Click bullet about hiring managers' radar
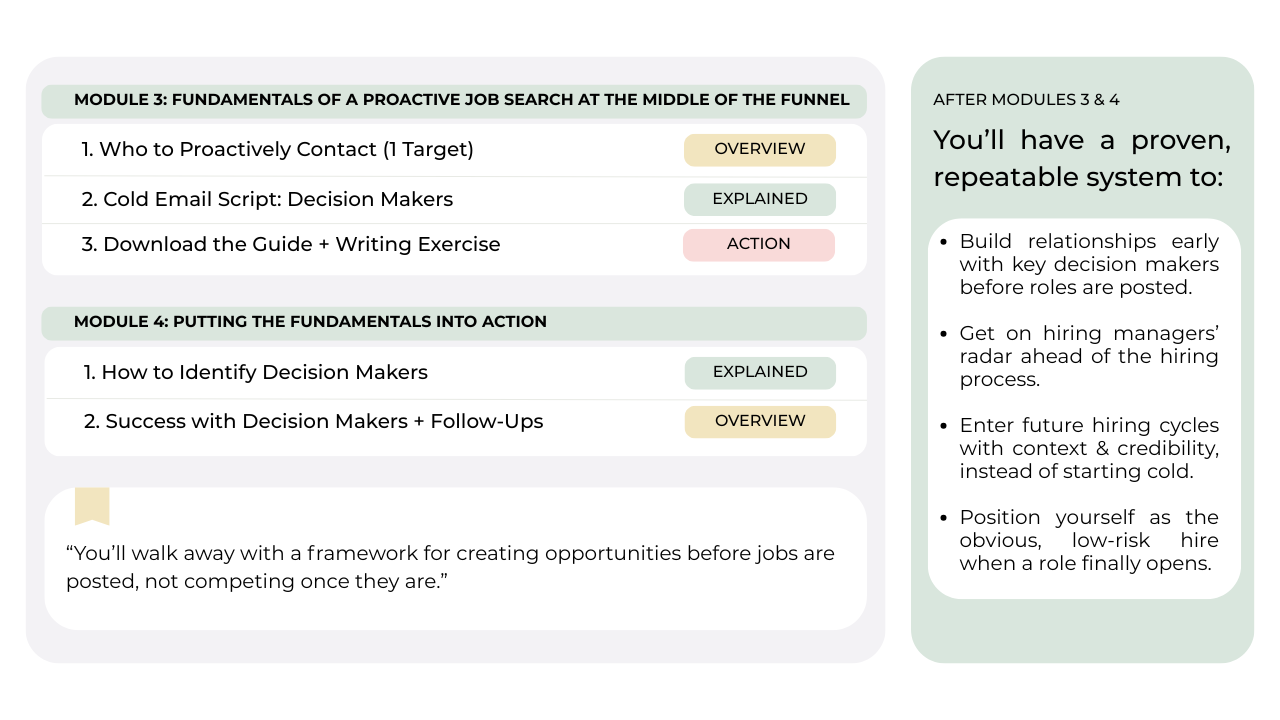Viewport: 1280px width, 720px height. (1089, 356)
